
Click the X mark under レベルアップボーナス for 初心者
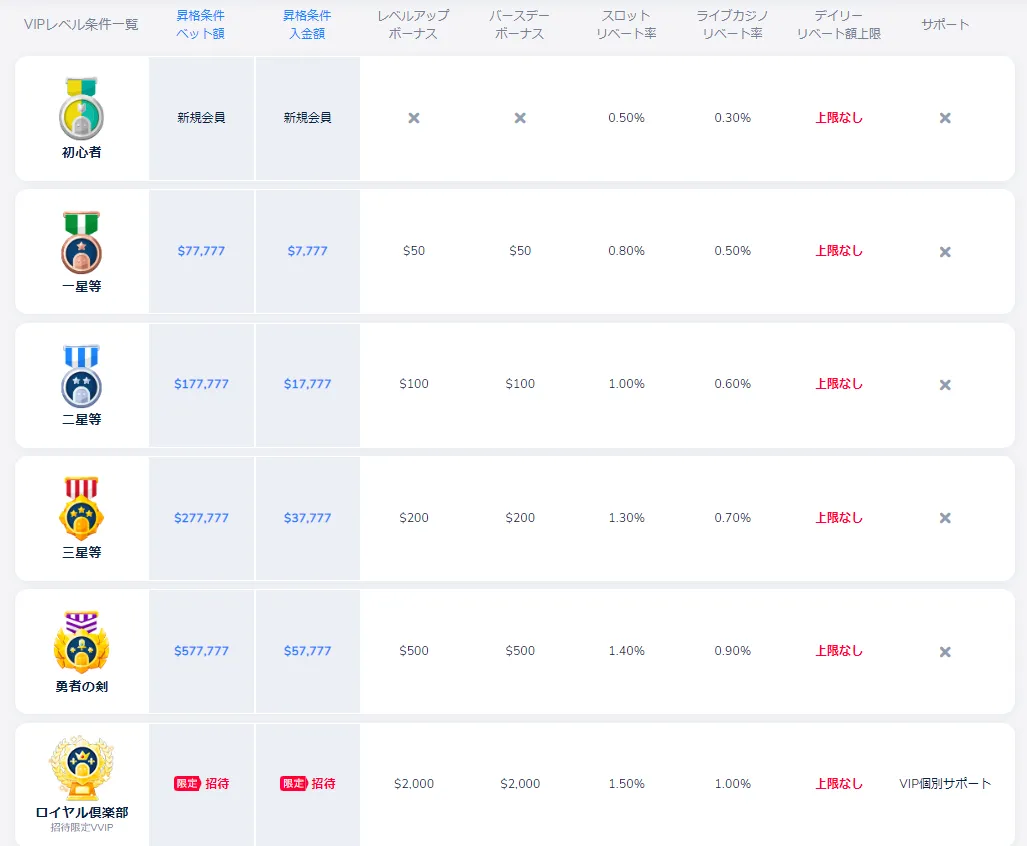tap(414, 118)
